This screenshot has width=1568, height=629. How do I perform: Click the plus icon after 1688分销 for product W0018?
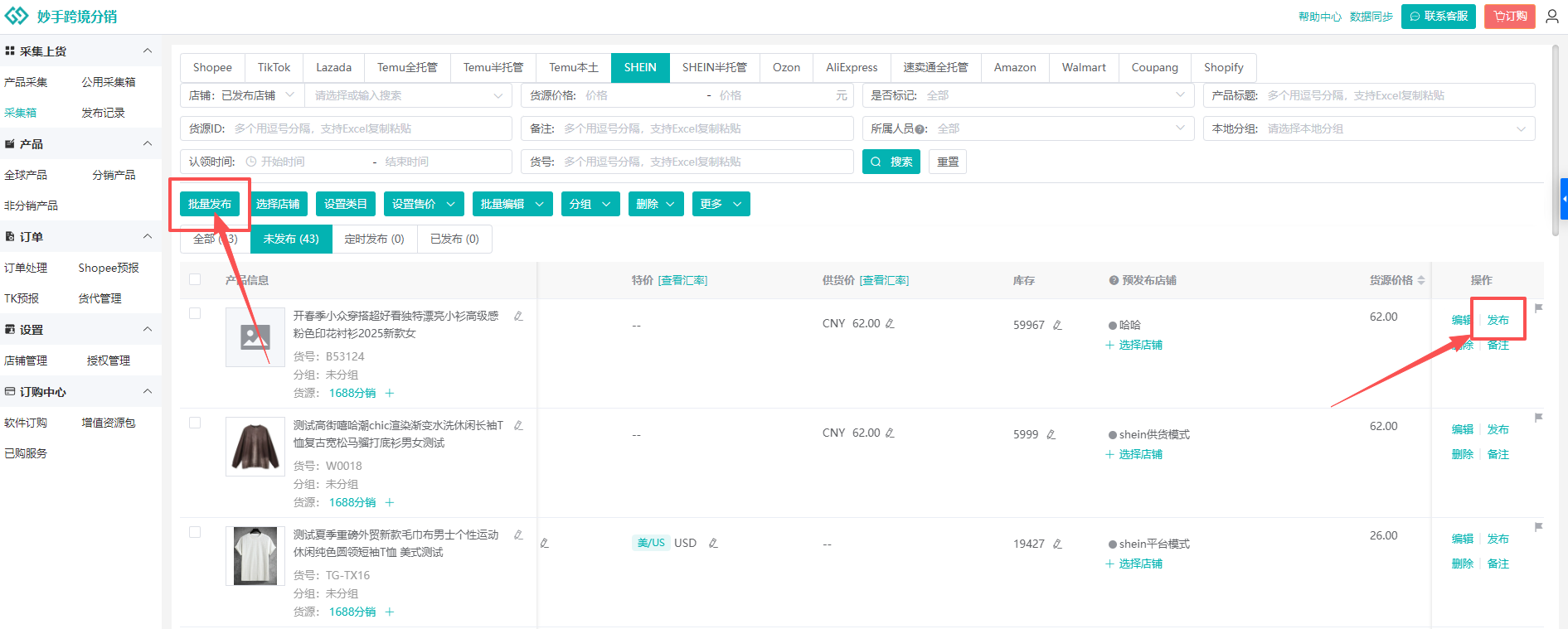pos(390,502)
